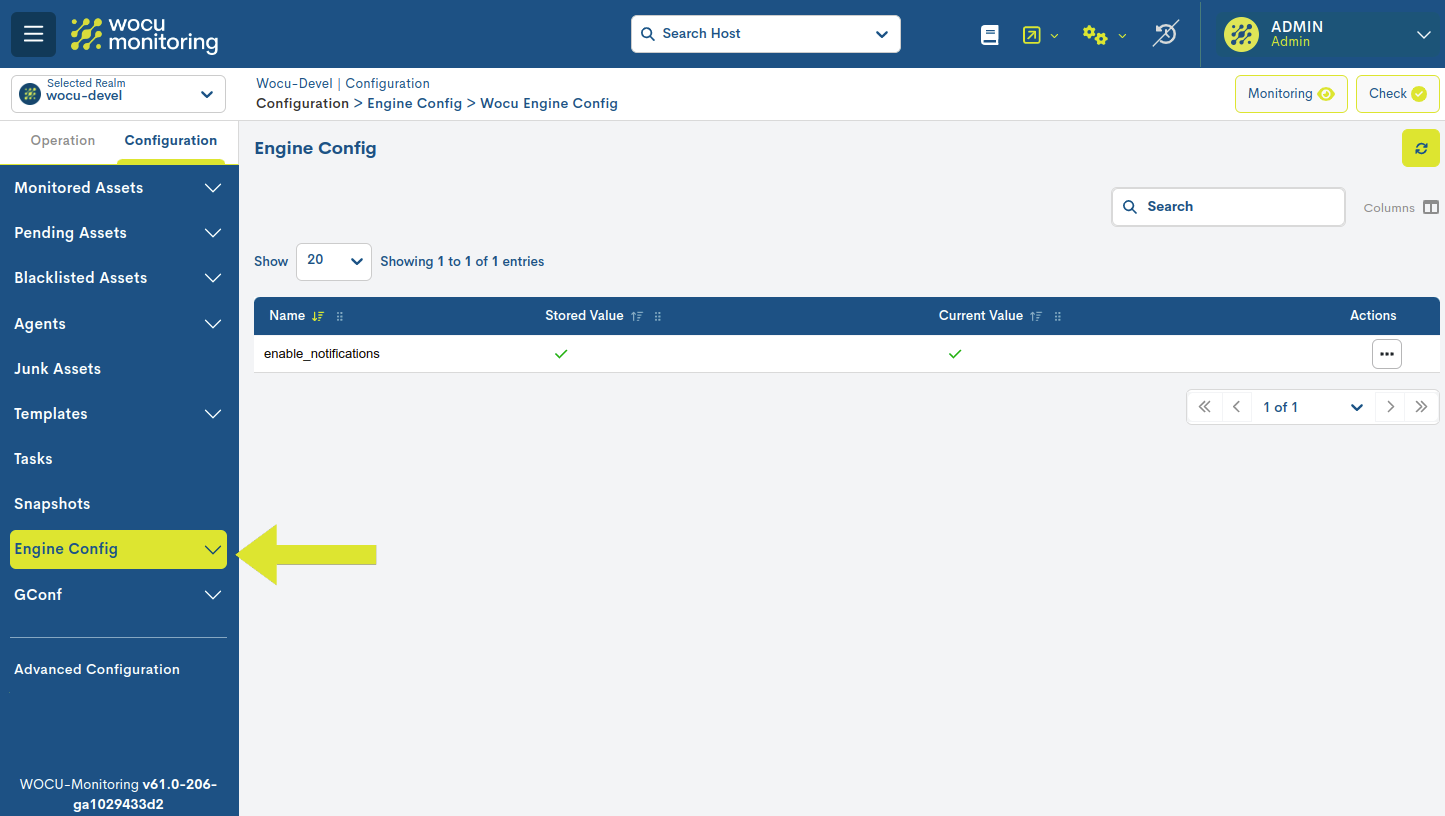Open the documentation book icon

click(x=990, y=35)
